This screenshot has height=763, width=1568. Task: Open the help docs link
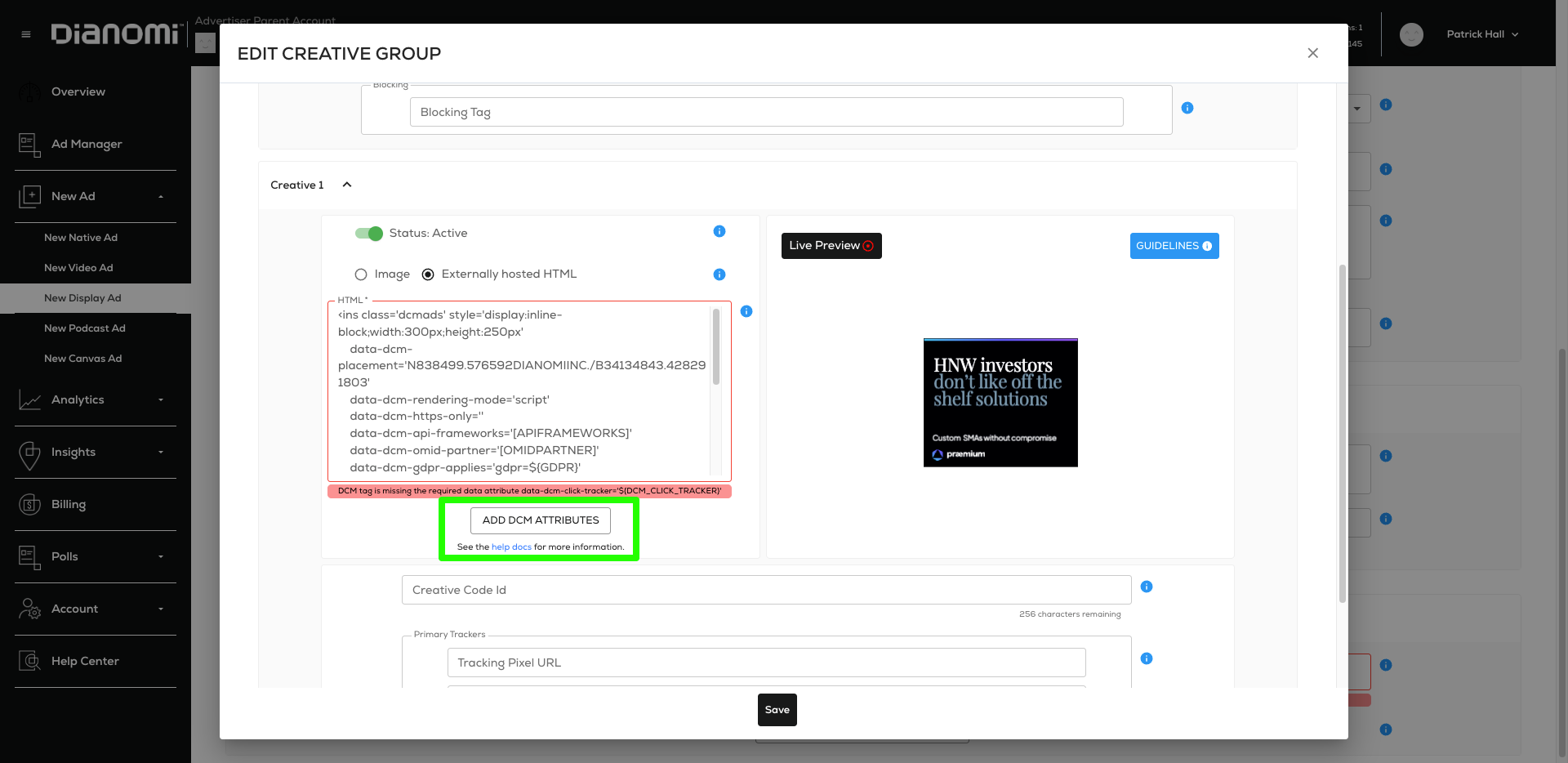pos(511,547)
